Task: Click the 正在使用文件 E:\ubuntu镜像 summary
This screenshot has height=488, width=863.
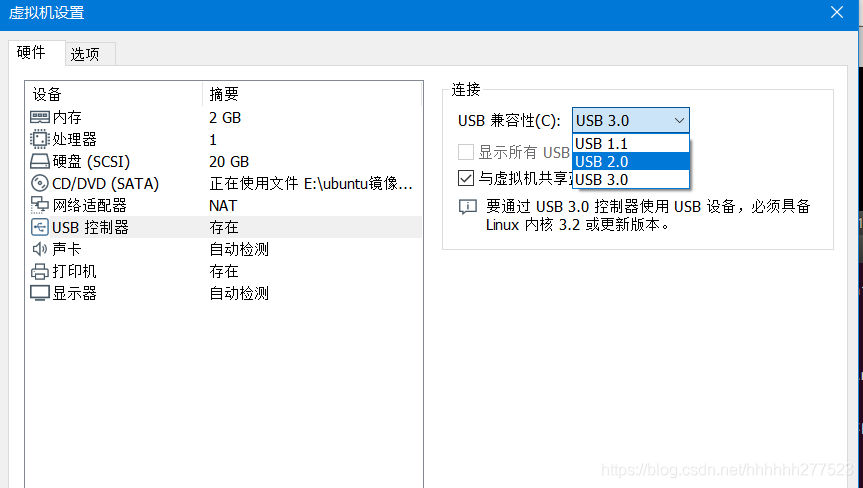Action: click(311, 183)
